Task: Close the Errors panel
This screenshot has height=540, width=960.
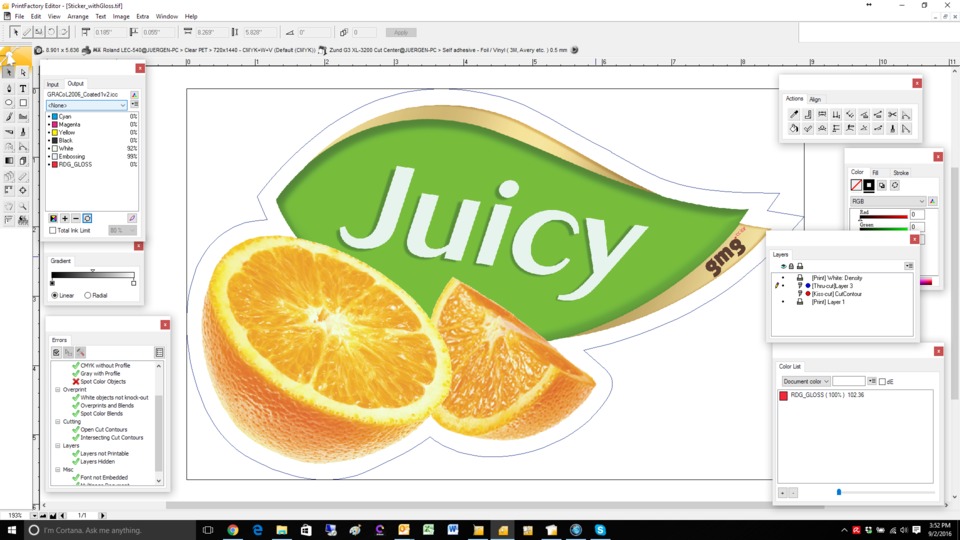Action: (x=165, y=324)
